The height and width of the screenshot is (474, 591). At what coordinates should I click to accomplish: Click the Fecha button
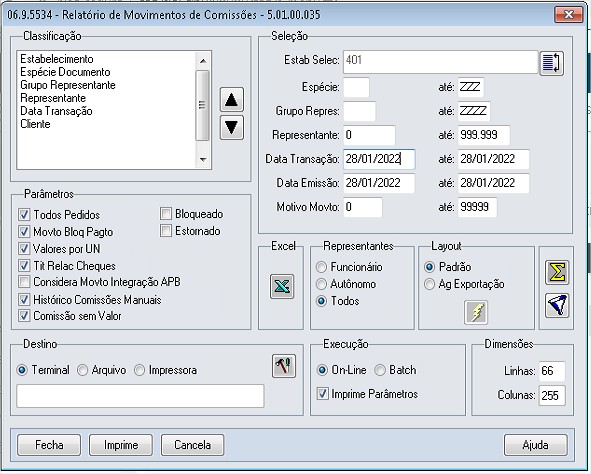(49, 445)
